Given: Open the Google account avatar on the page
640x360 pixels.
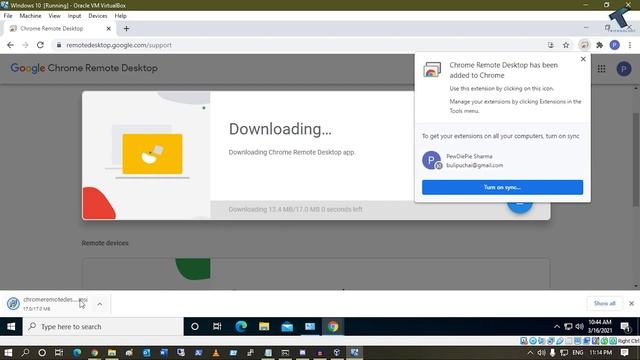Looking at the screenshot, I should pos(624,69).
